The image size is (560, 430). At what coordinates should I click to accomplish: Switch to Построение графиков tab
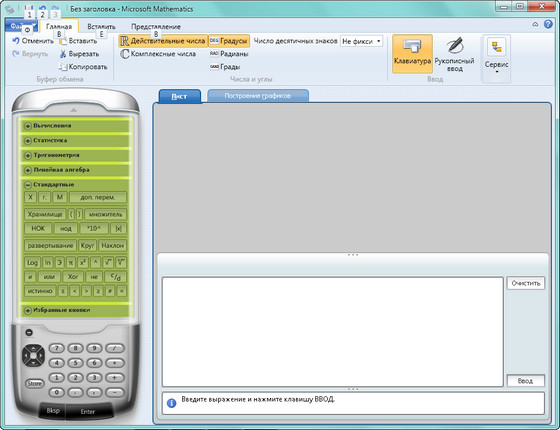point(258,96)
